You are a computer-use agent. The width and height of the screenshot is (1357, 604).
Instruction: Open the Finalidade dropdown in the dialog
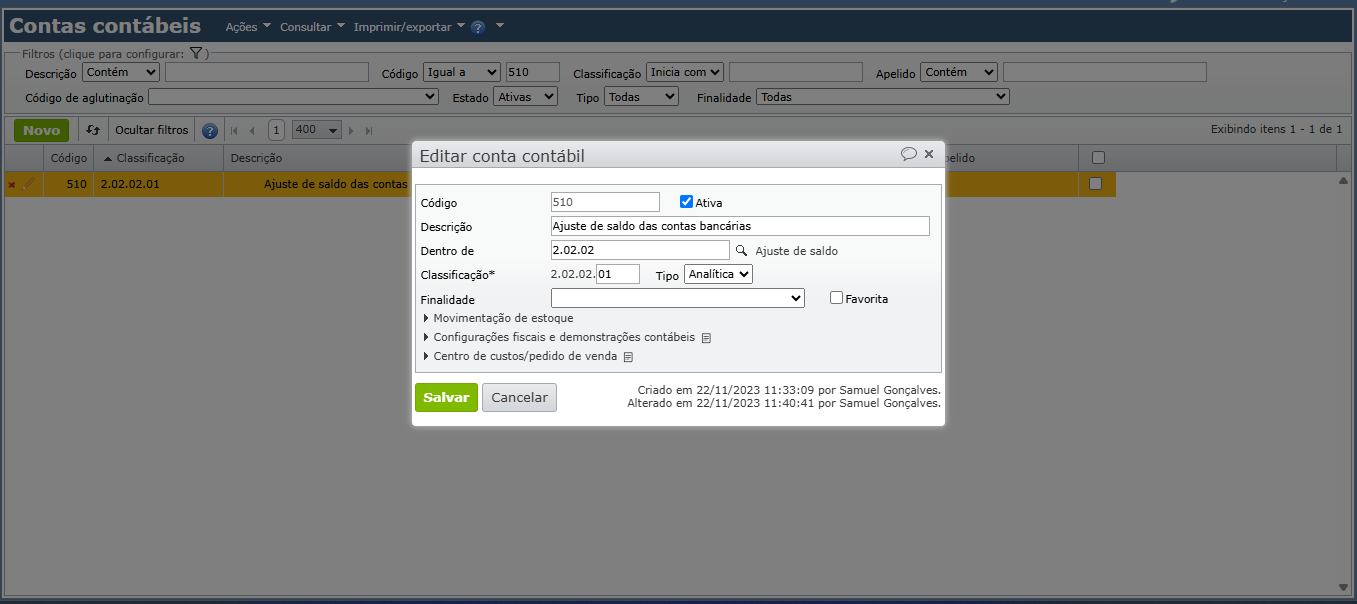tap(678, 298)
